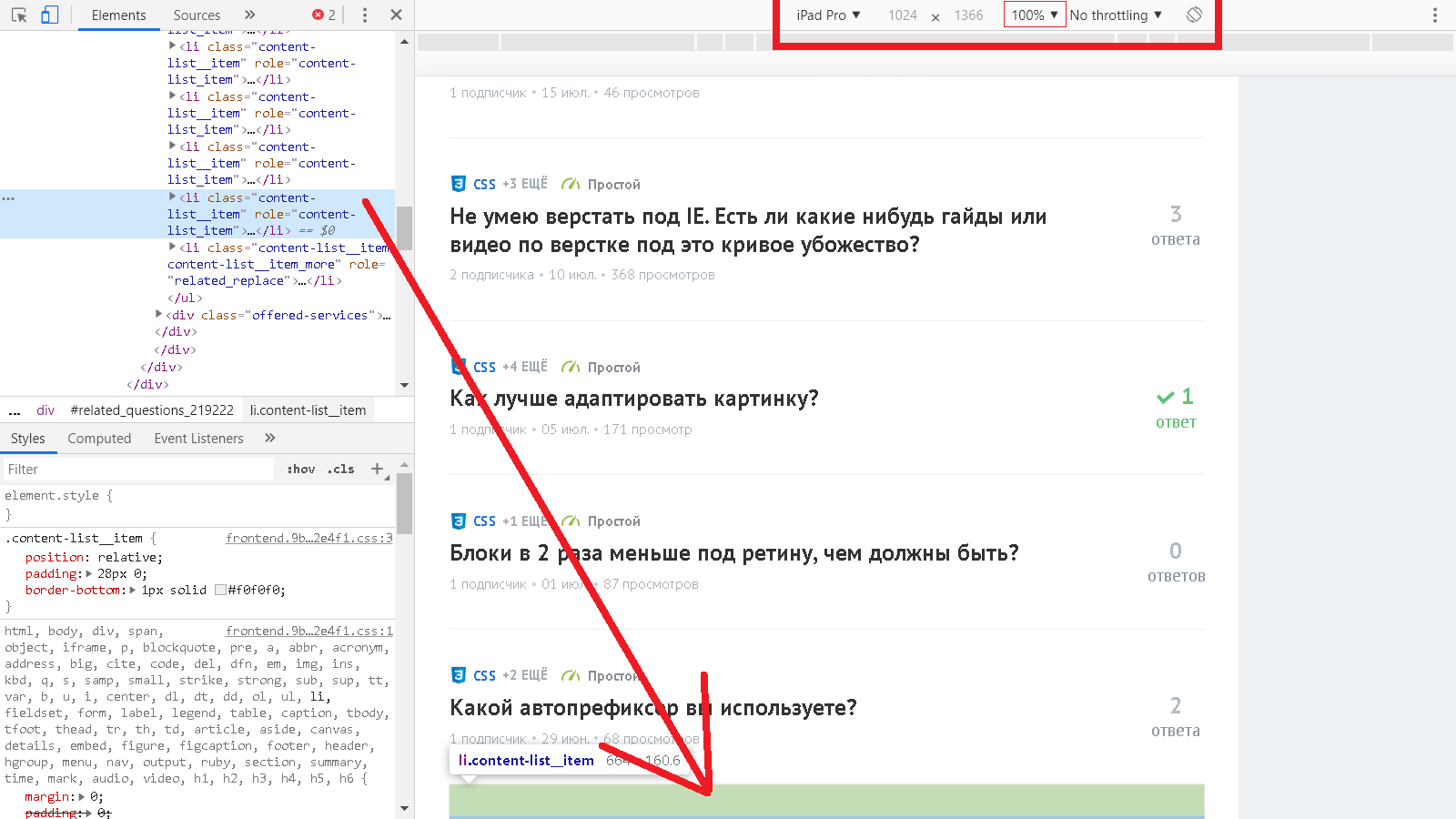Click element.style rule block
This screenshot has height=819, width=1456.
click(x=197, y=504)
